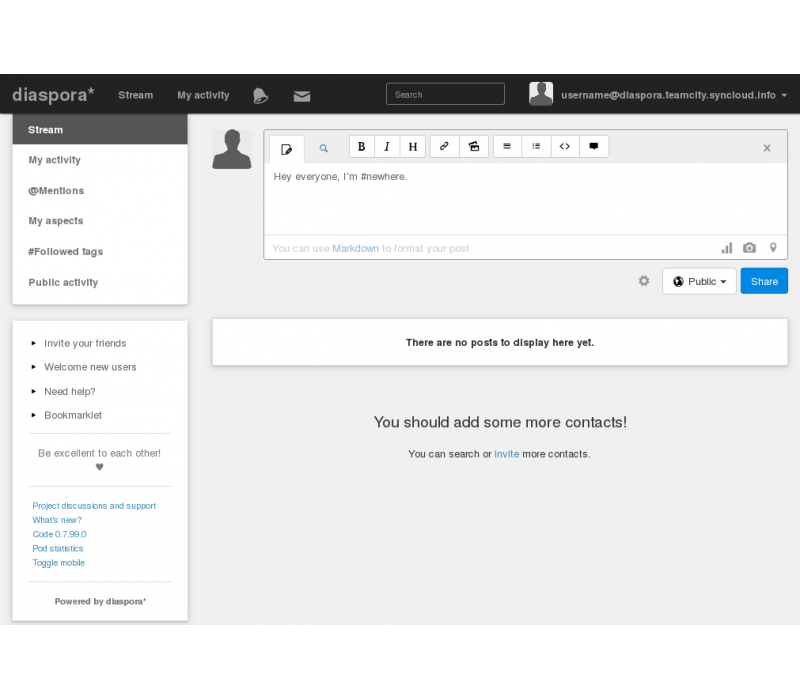Expand the Invite your friends section
The width and height of the screenshot is (800, 700).
click(84, 343)
